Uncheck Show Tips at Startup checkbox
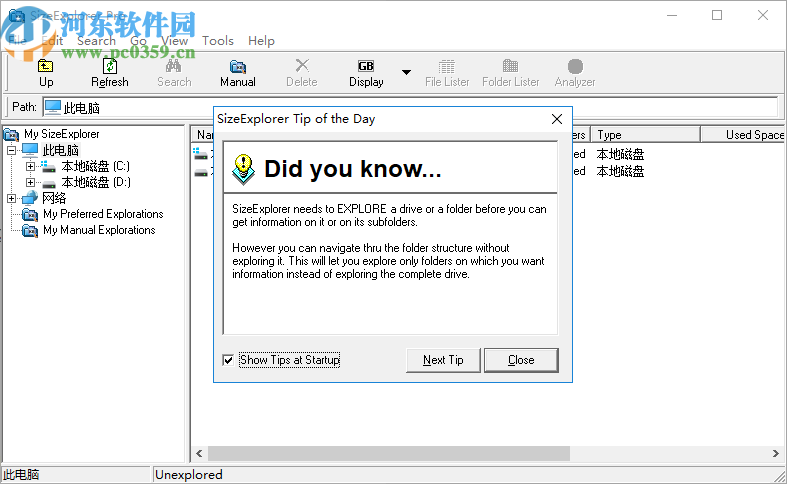This screenshot has height=484, width=787. [x=228, y=360]
